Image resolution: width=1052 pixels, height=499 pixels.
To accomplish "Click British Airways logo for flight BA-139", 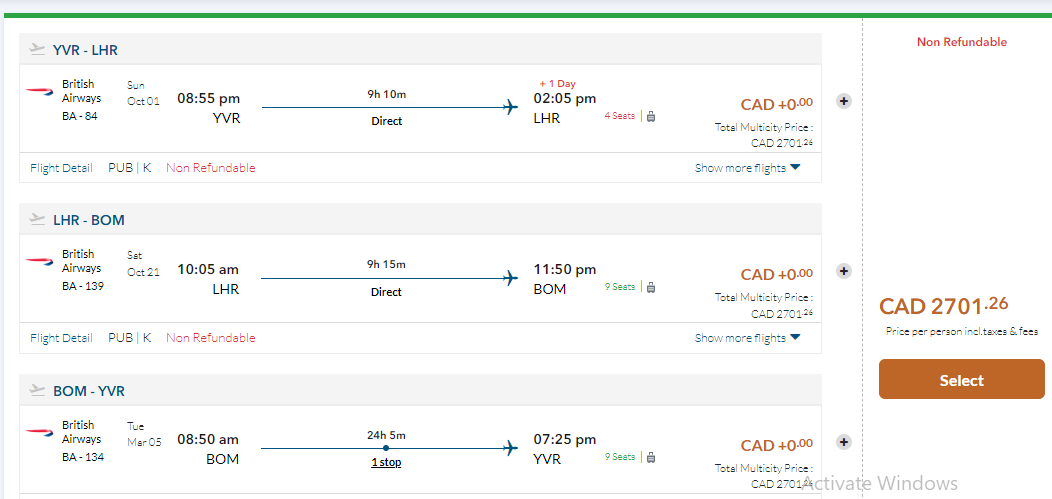I will coord(40,261).
